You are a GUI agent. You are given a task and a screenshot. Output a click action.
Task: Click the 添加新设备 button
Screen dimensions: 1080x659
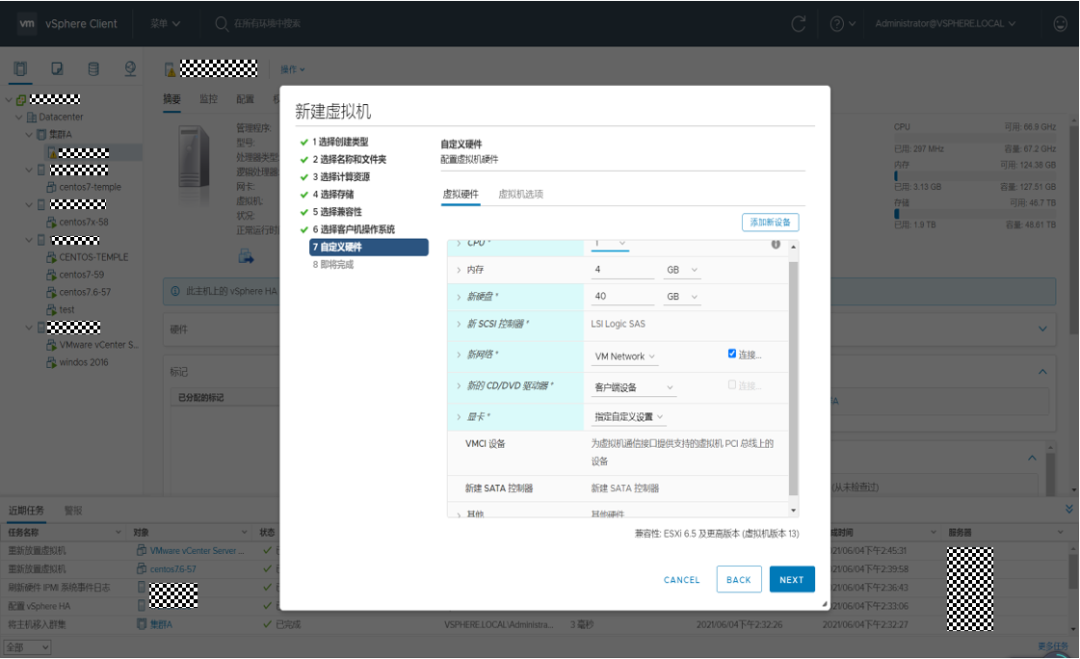coord(770,222)
